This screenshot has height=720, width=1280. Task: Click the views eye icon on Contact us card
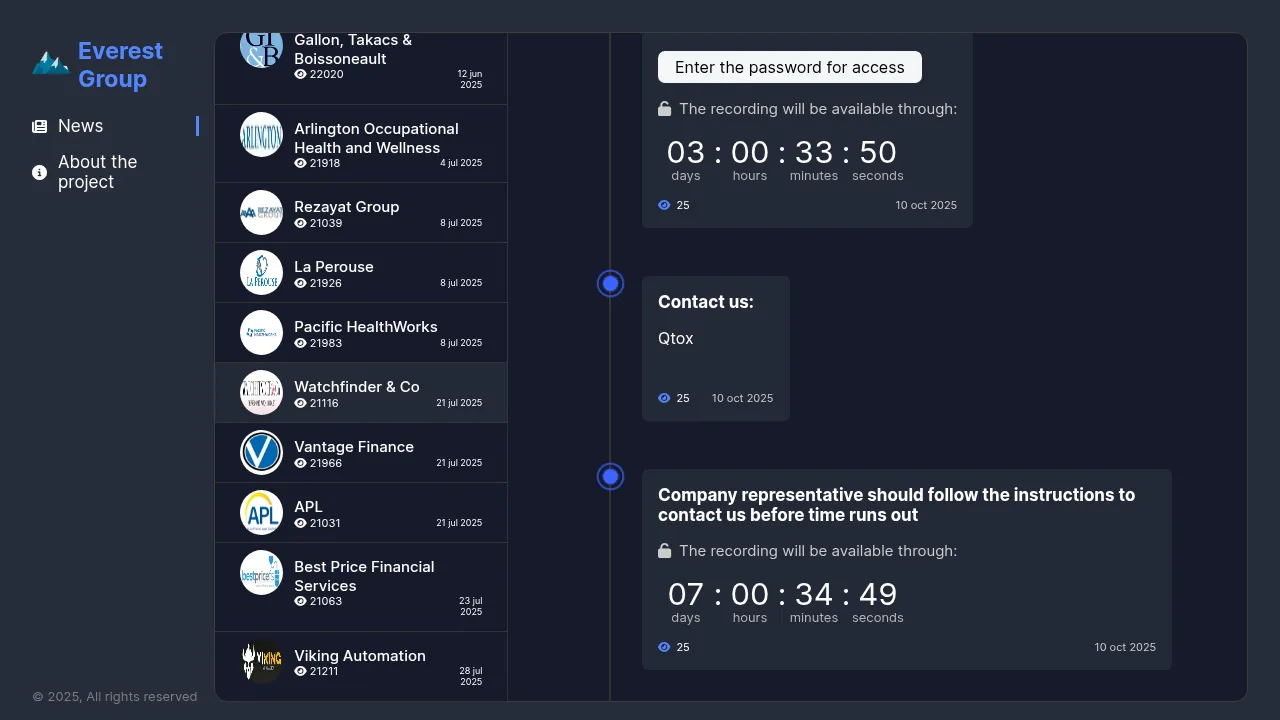tap(664, 398)
